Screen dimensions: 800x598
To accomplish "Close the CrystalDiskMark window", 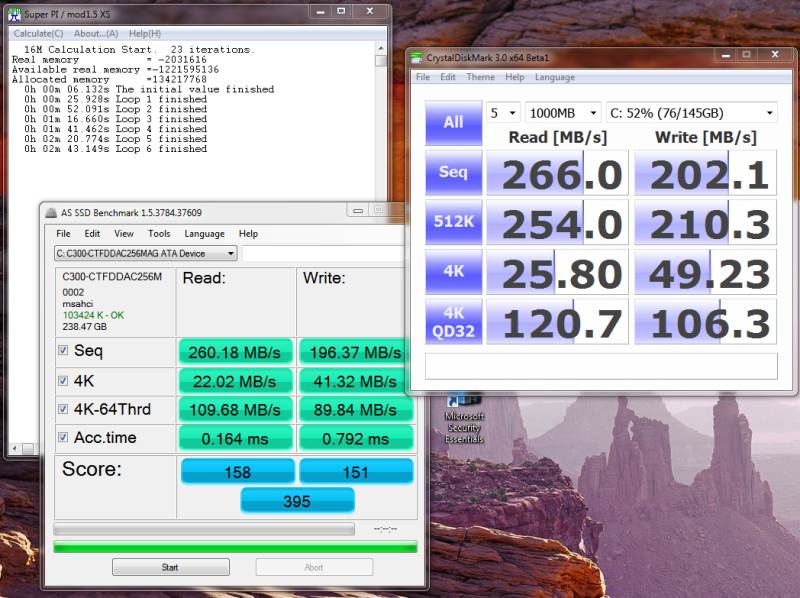I will pyautogui.click(x=775, y=55).
